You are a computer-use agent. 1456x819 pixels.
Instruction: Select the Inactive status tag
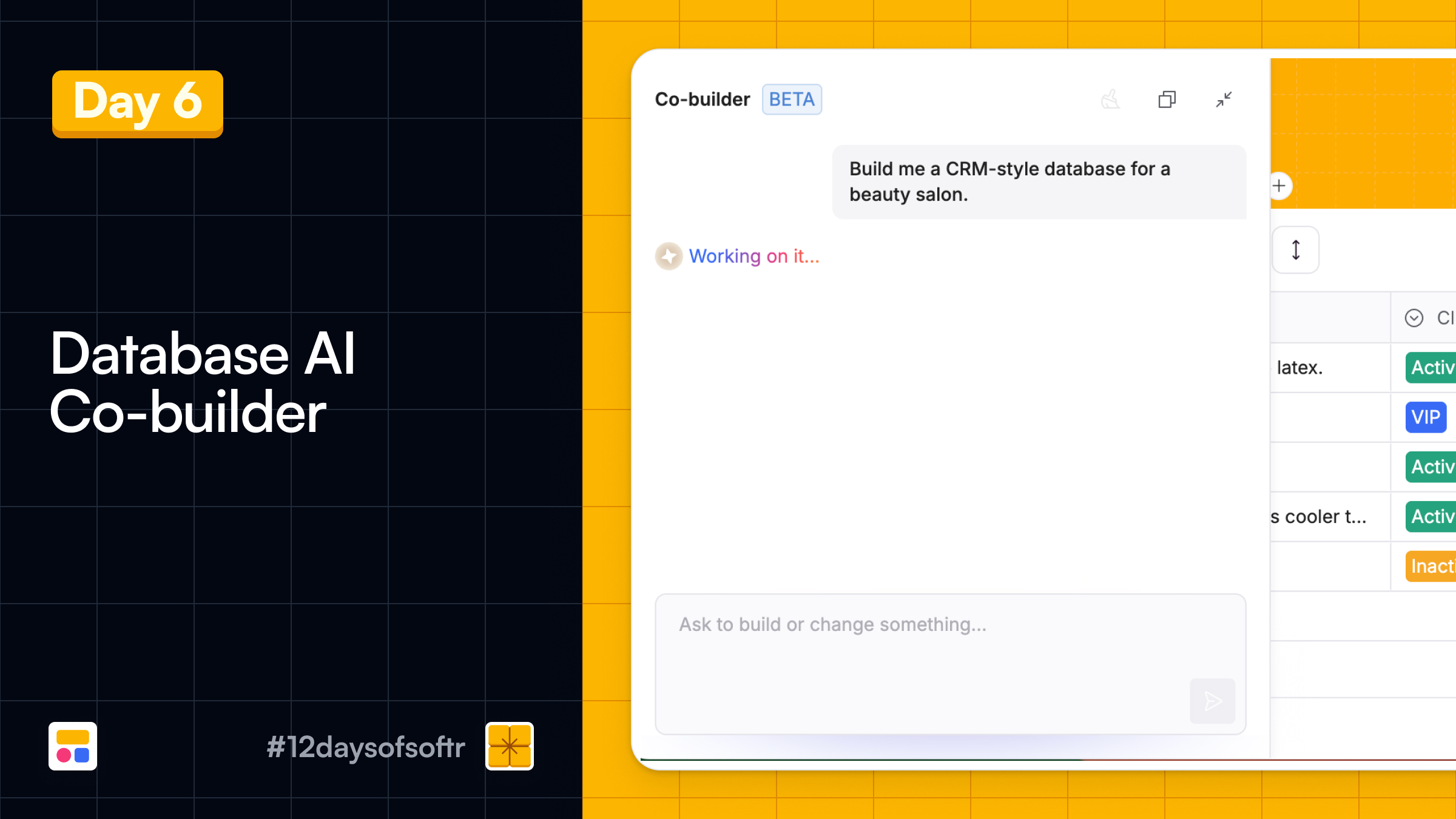click(1431, 566)
